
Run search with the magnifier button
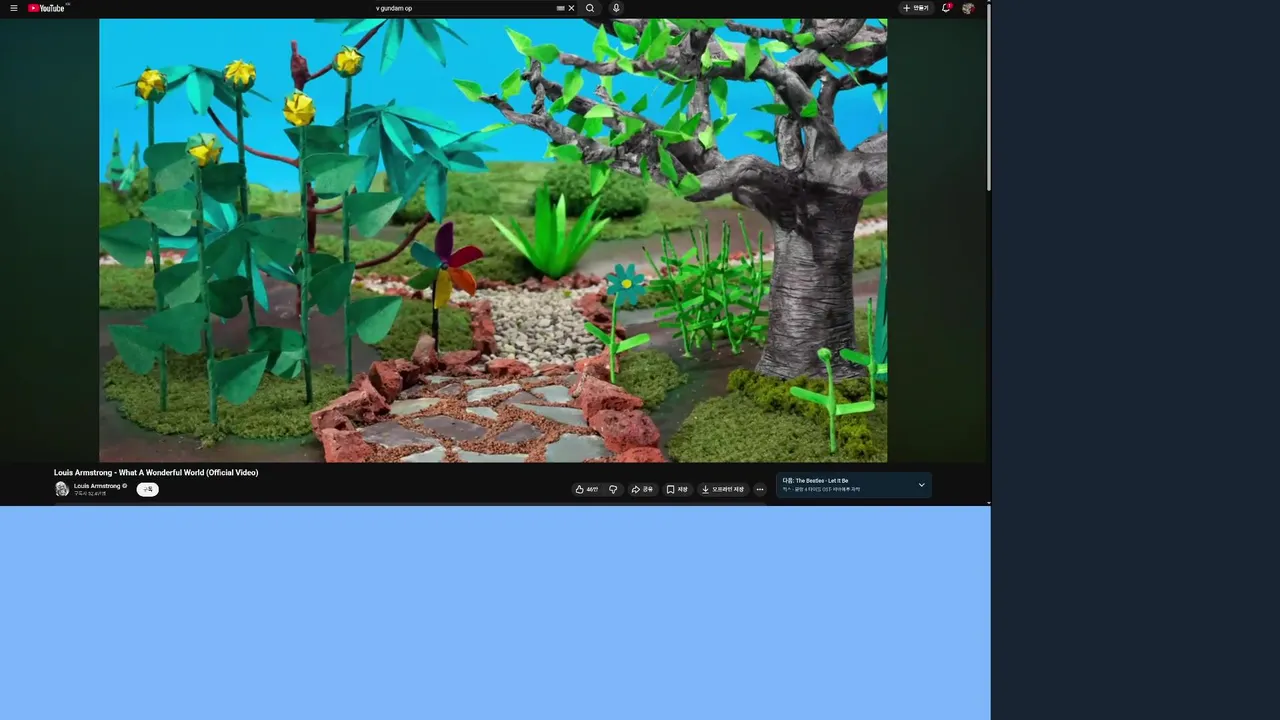[x=590, y=8]
